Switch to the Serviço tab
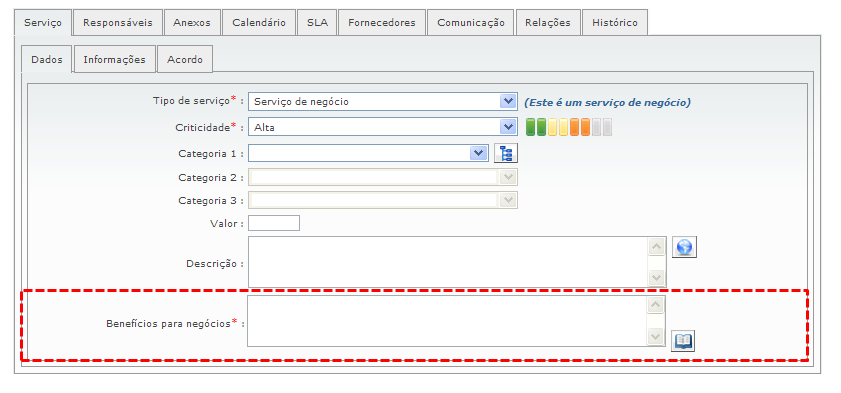 (x=43, y=23)
